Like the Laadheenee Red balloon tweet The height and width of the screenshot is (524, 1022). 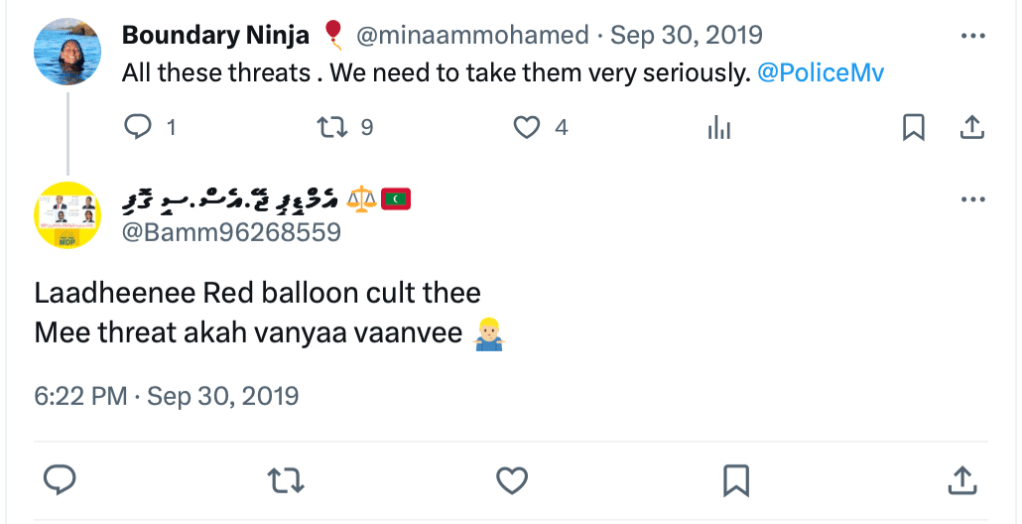(x=512, y=480)
